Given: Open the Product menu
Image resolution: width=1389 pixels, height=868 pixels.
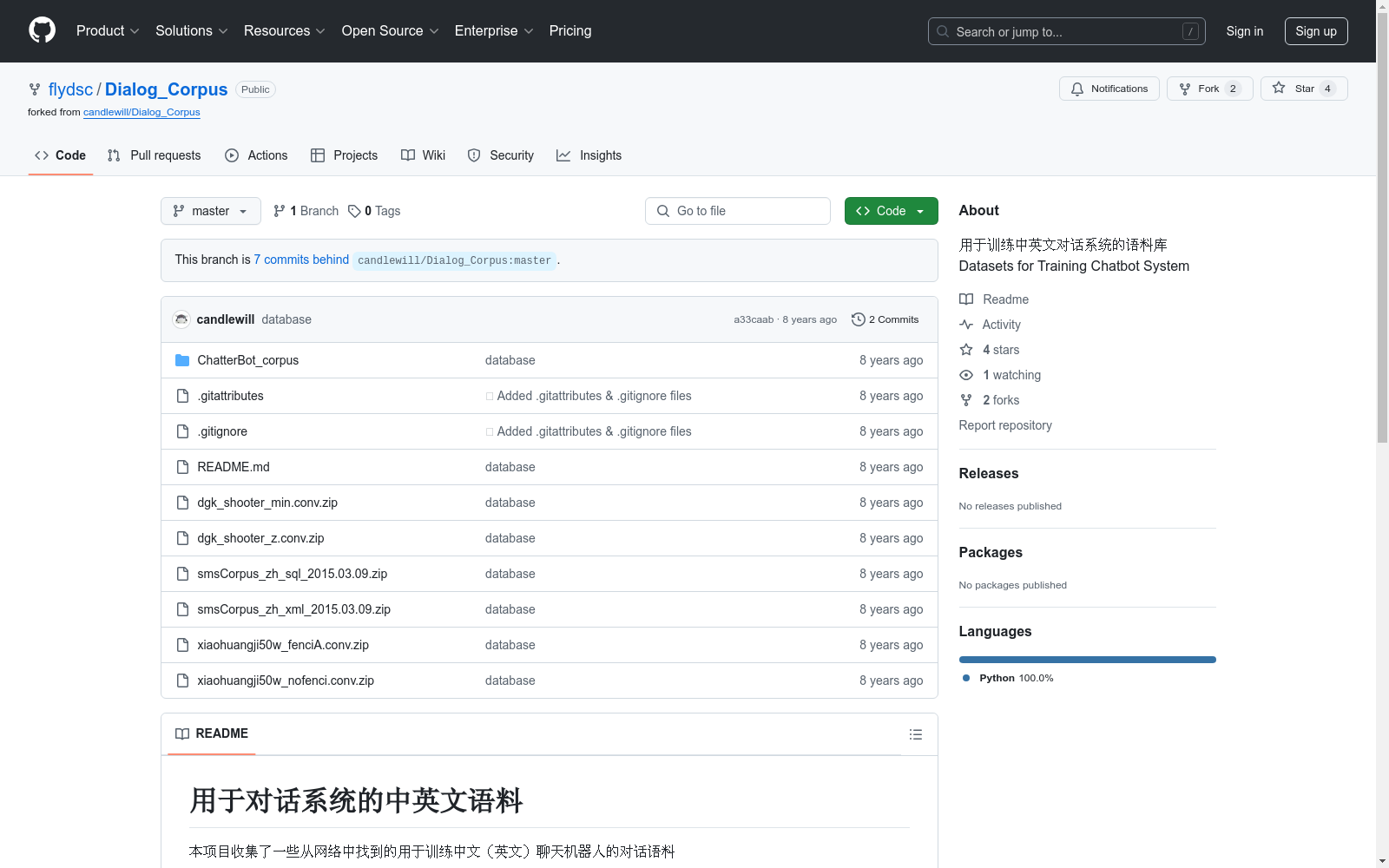Looking at the screenshot, I should [x=108, y=31].
